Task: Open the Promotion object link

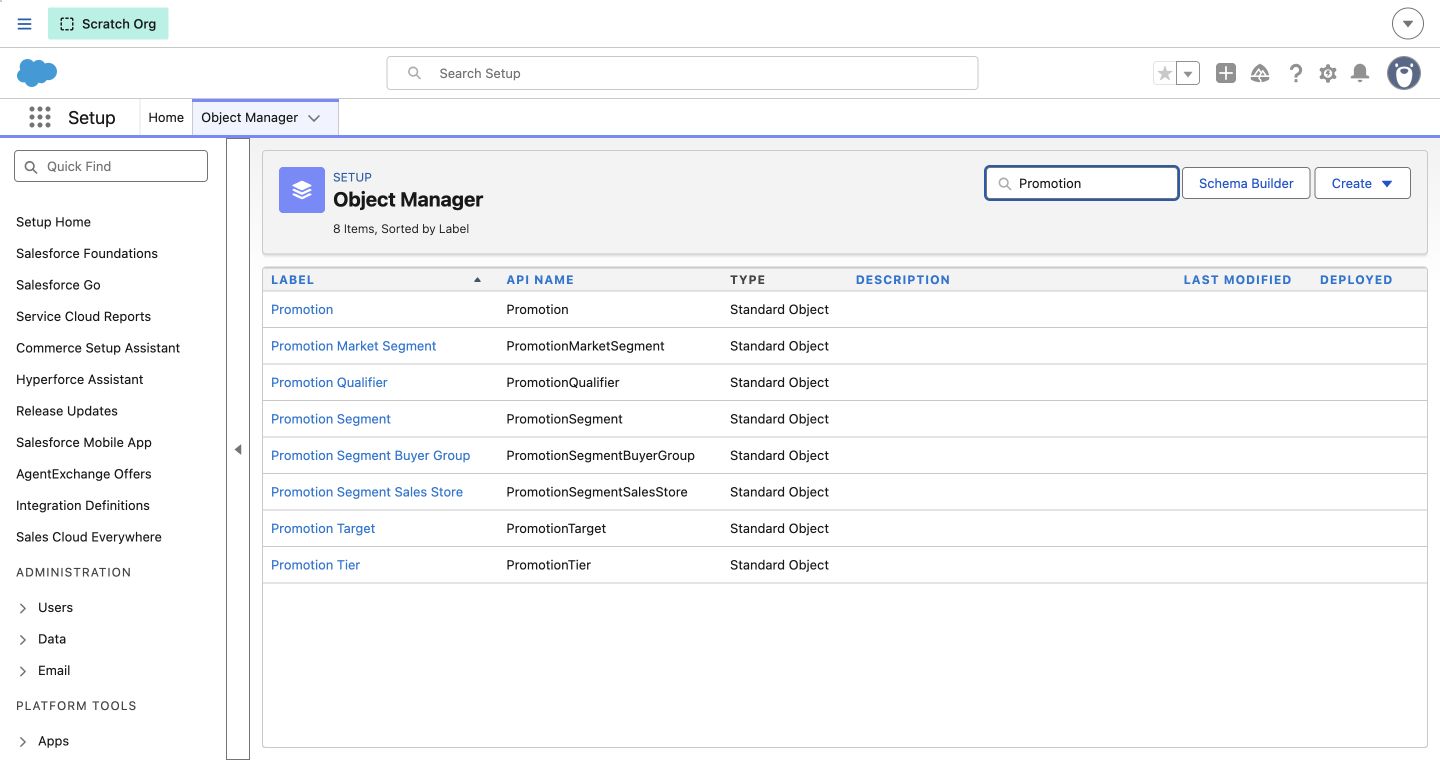Action: click(302, 309)
